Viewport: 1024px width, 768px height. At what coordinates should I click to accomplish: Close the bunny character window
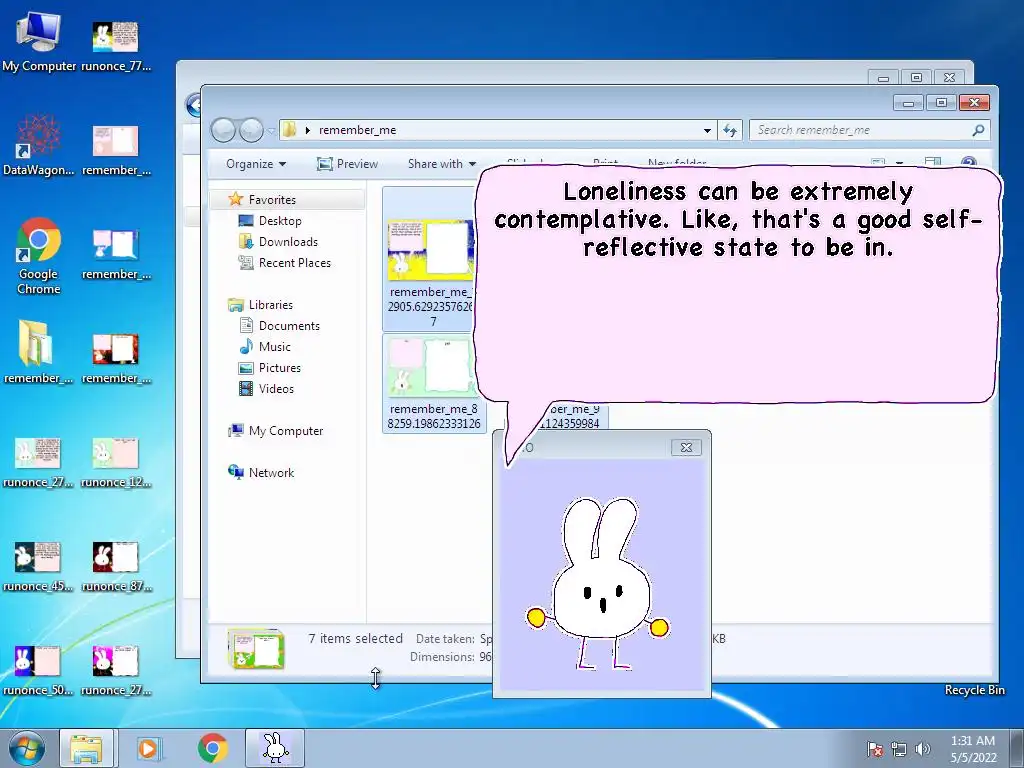pyautogui.click(x=686, y=447)
